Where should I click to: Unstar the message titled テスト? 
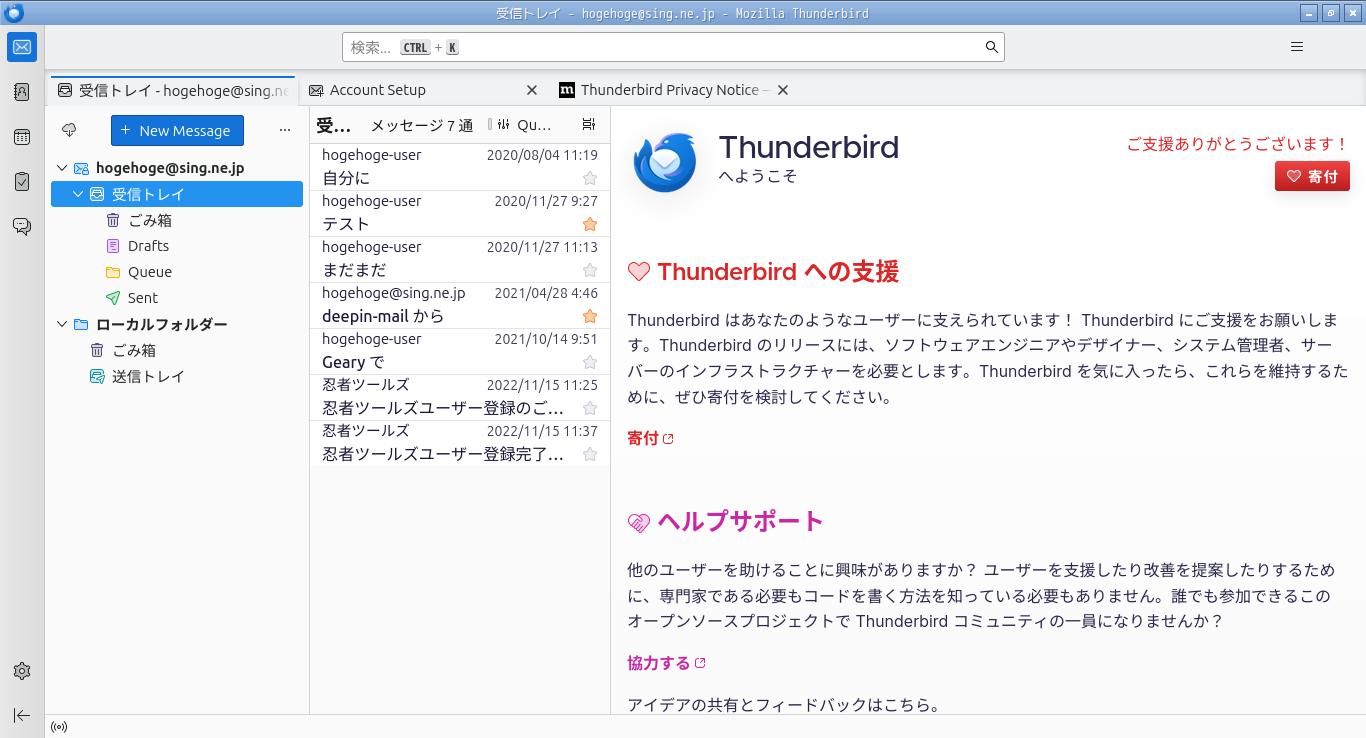click(590, 224)
